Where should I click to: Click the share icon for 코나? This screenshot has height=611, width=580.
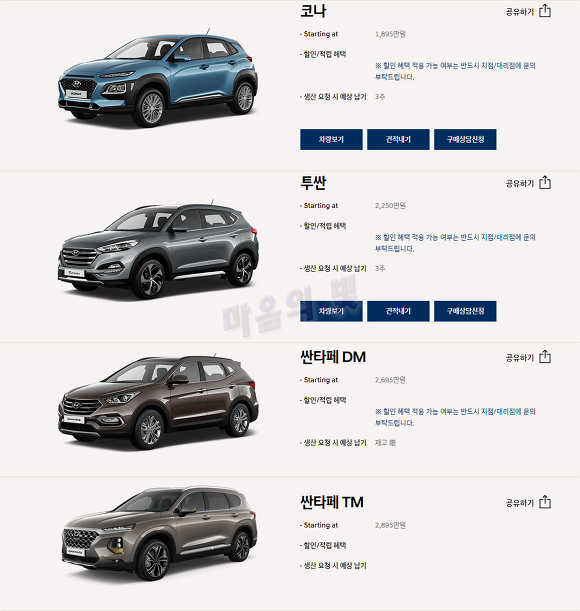click(545, 11)
